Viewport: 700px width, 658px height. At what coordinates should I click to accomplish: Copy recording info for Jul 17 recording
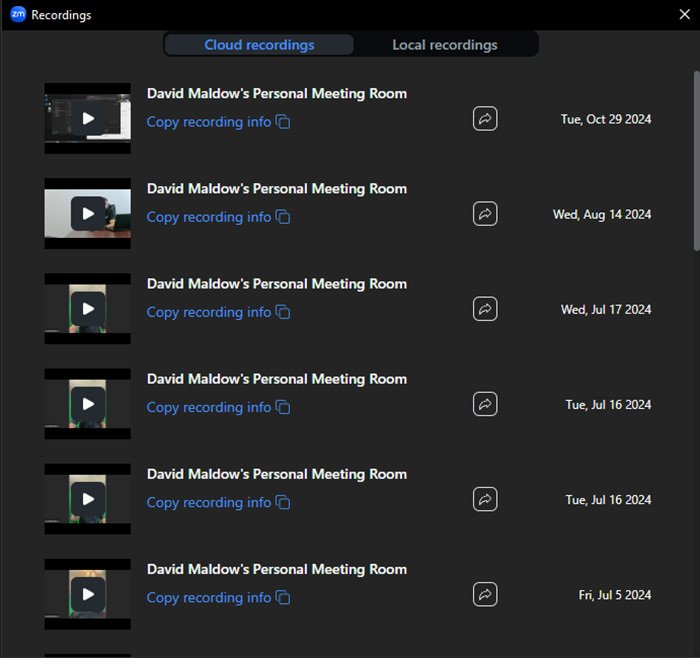(218, 312)
